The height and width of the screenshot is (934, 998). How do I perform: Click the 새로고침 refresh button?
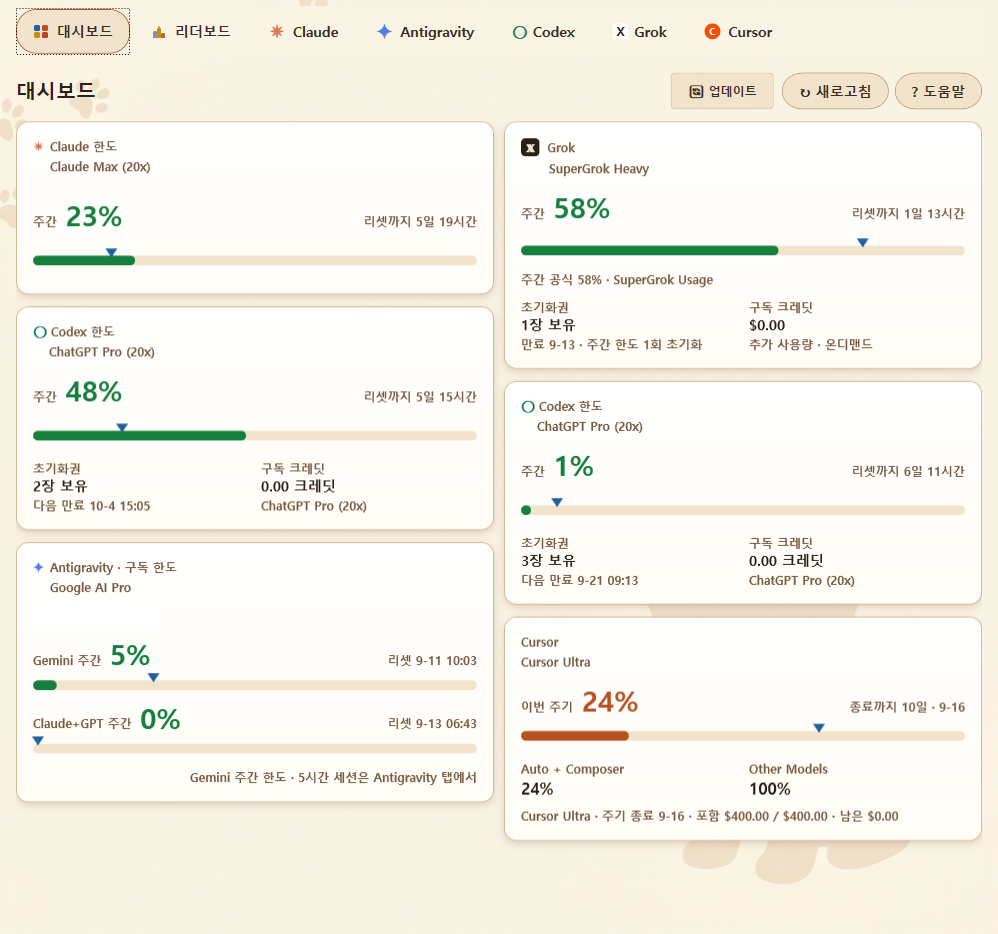coord(835,91)
